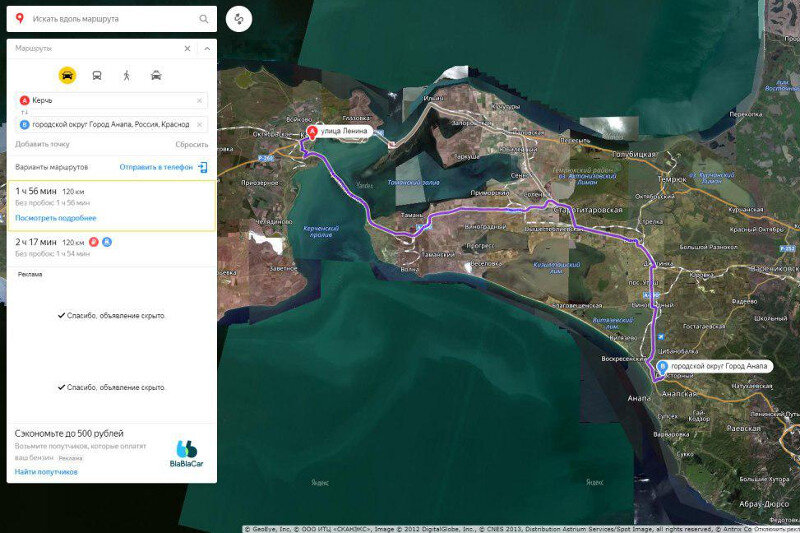
Task: Click blue marker B near Анапа
Action: [662, 366]
